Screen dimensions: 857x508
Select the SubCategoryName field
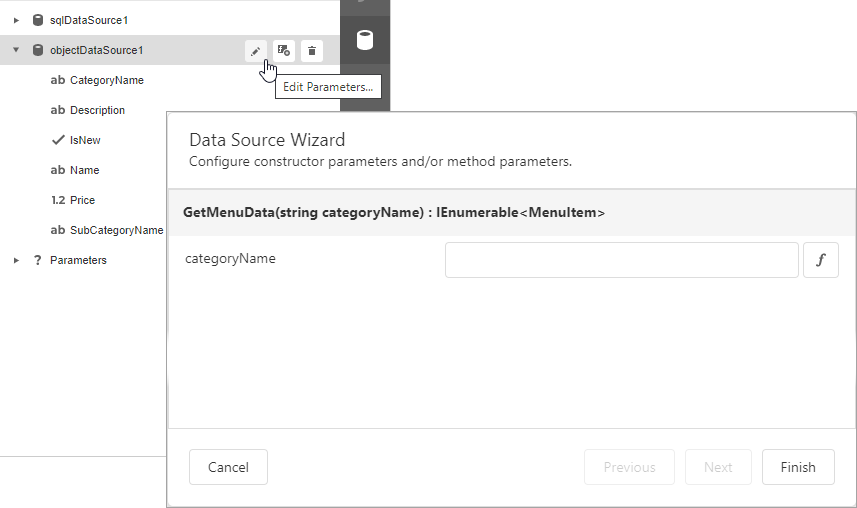click(116, 230)
